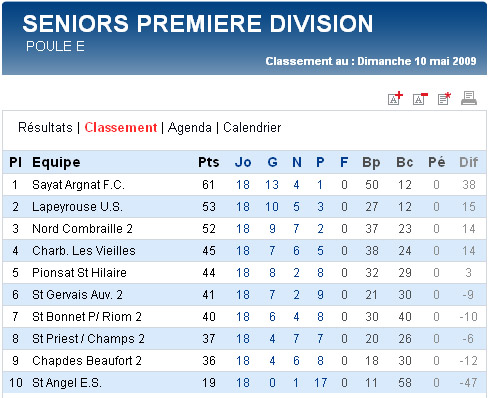Image resolution: width=491 pixels, height=398 pixels.
Task: Switch to the Agenda tab
Action: [190, 128]
